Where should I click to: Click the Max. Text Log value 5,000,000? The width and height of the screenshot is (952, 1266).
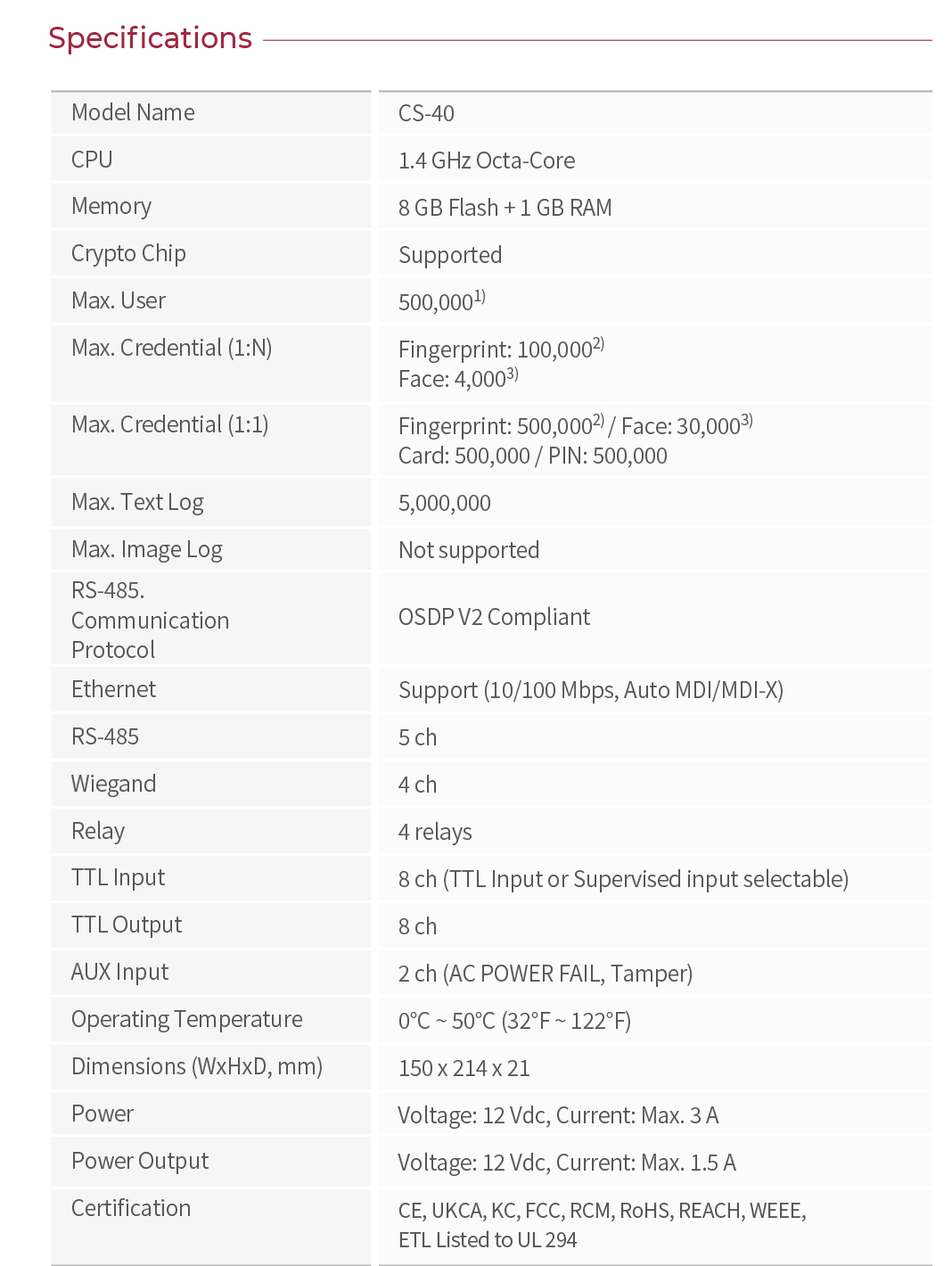point(445,503)
